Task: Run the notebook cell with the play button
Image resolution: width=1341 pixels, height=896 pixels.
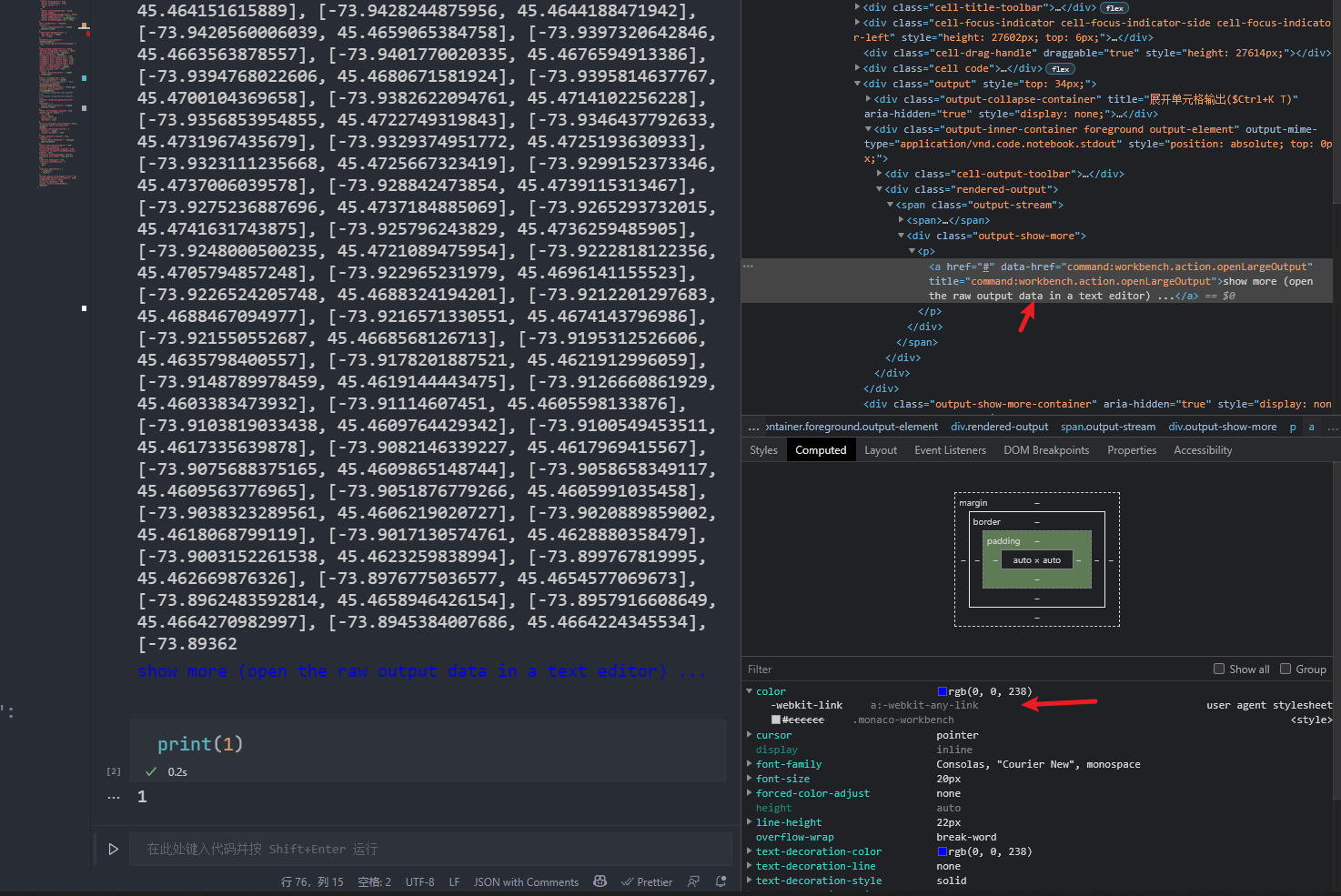Action: pyautogui.click(x=113, y=848)
